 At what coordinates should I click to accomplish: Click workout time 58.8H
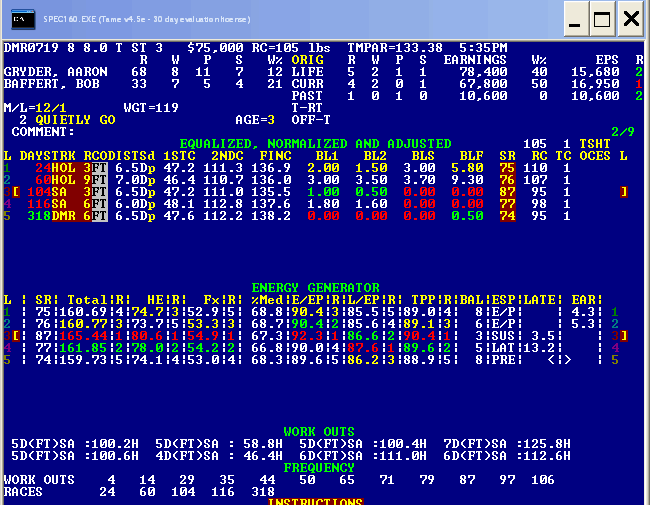(x=263, y=444)
